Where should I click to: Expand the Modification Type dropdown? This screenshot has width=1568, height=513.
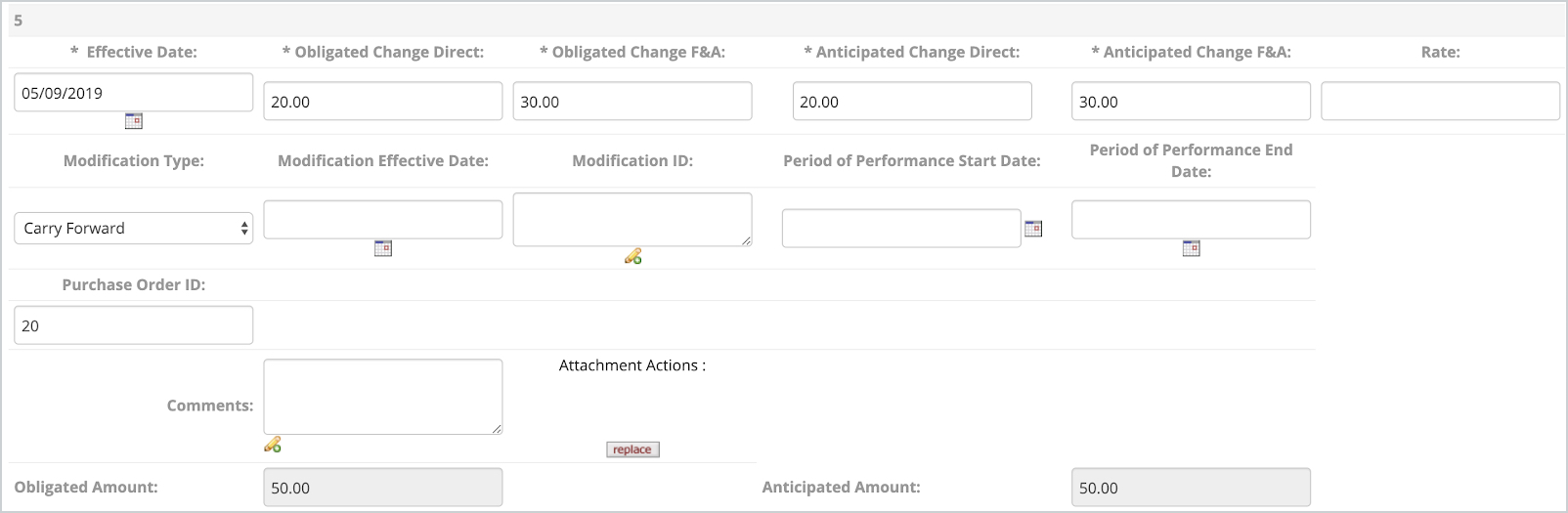pyautogui.click(x=134, y=229)
